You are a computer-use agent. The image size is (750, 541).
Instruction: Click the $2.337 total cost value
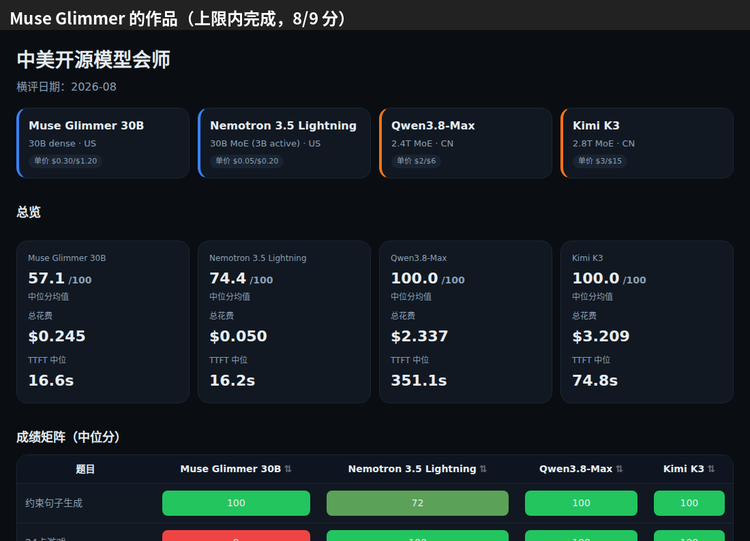click(x=419, y=336)
